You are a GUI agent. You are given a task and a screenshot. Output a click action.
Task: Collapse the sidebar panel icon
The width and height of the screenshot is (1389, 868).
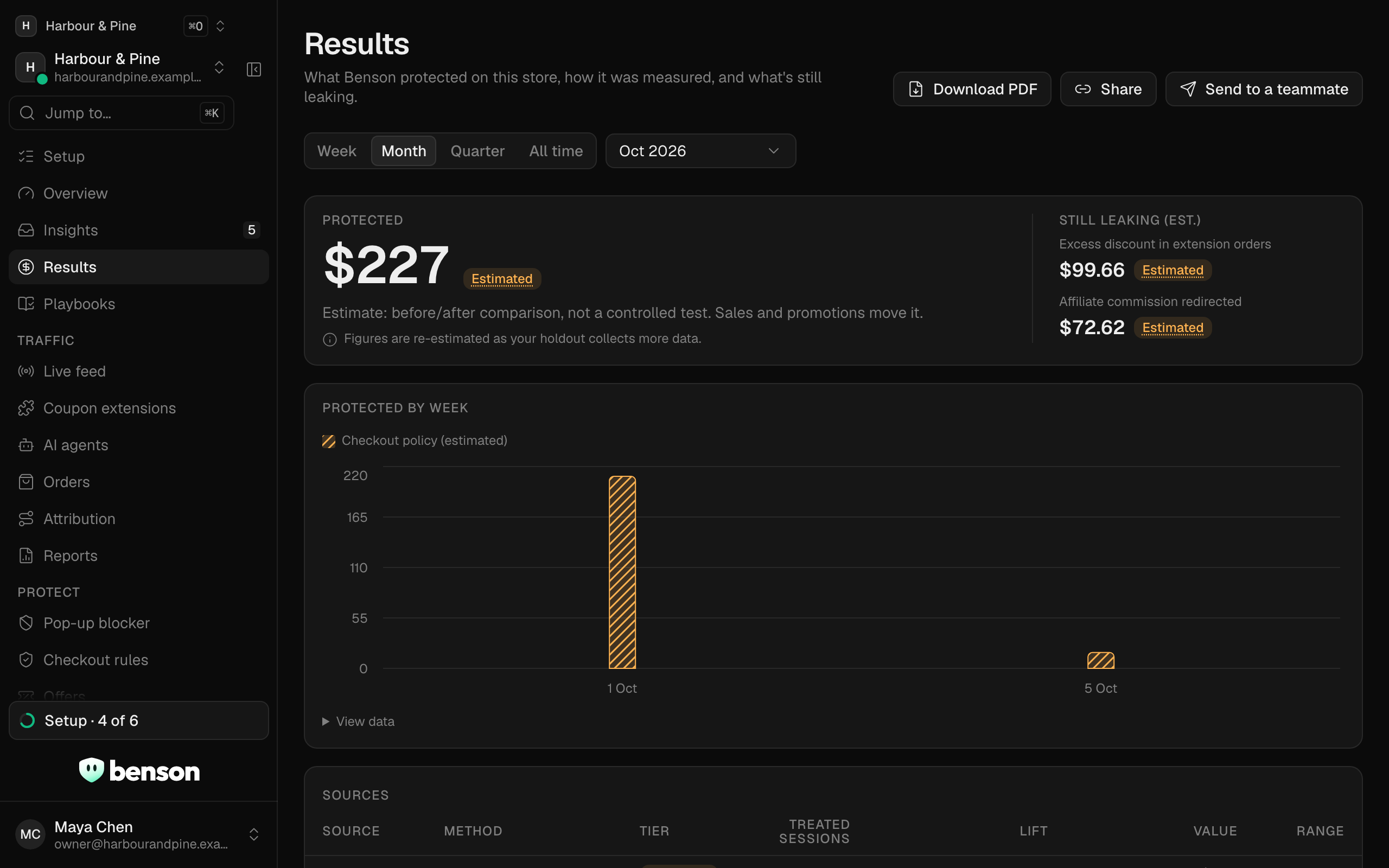254,69
